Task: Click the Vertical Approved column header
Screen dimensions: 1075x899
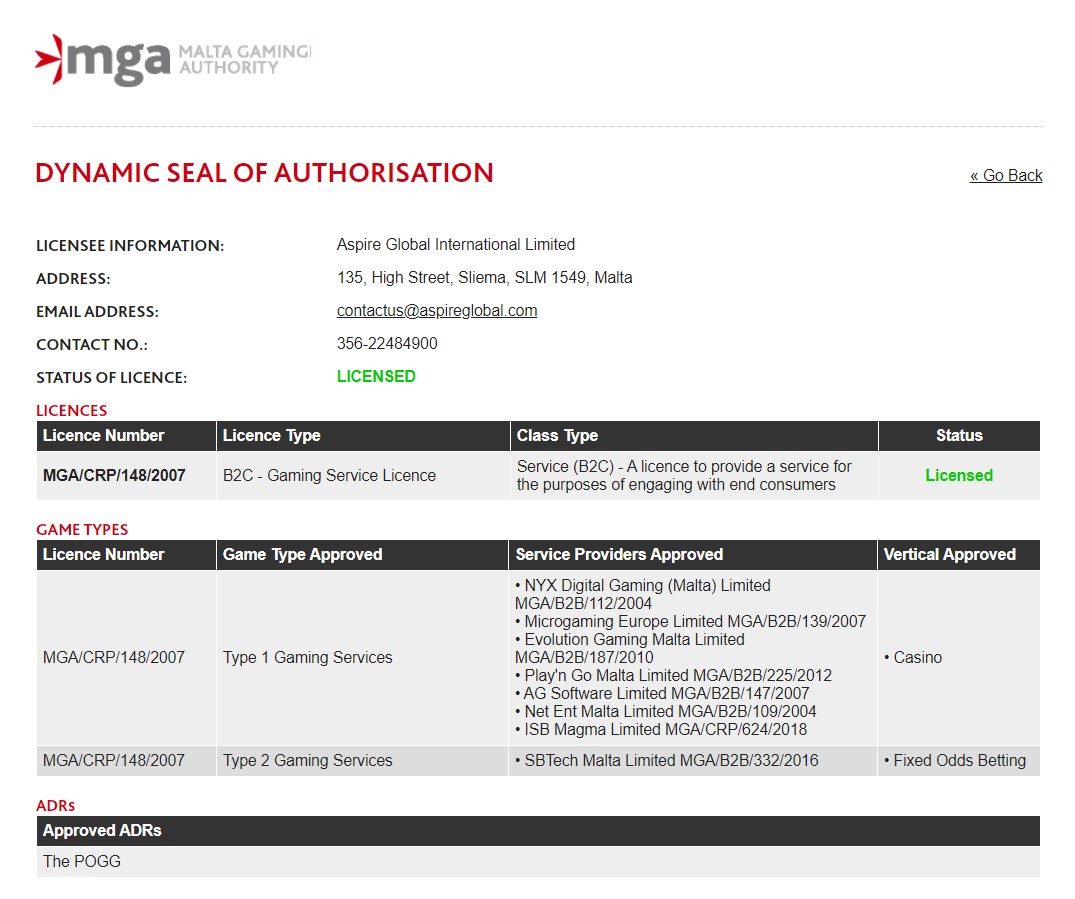Action: [x=958, y=555]
